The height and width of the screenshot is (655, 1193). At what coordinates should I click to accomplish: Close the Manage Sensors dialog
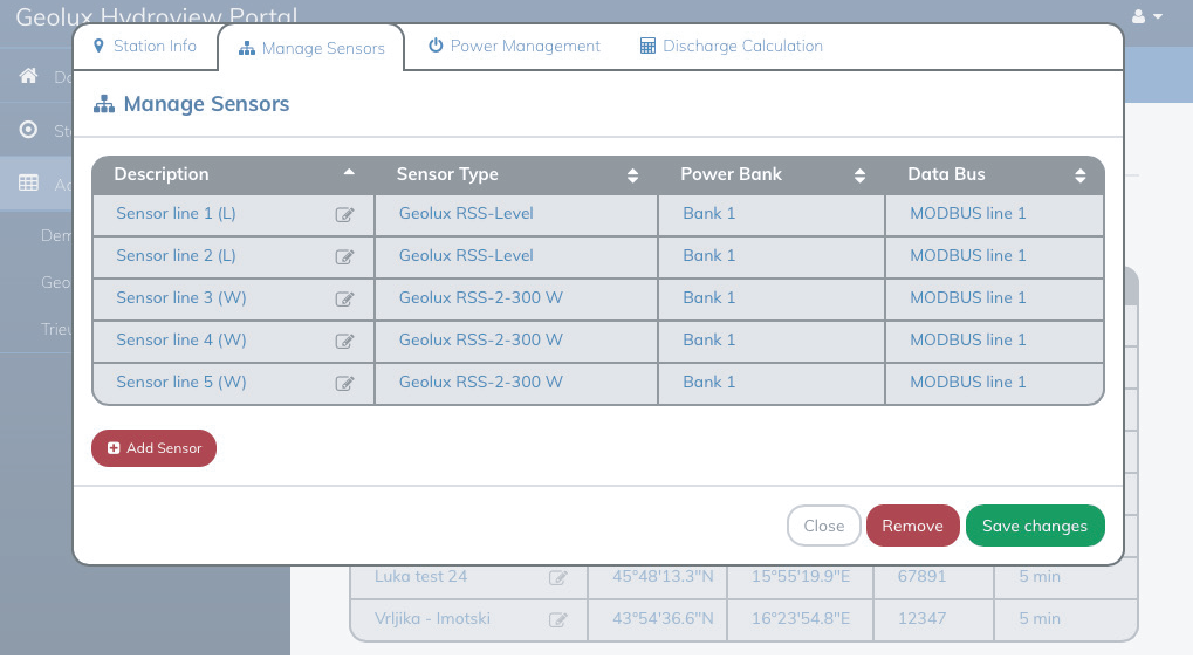pyautogui.click(x=824, y=526)
